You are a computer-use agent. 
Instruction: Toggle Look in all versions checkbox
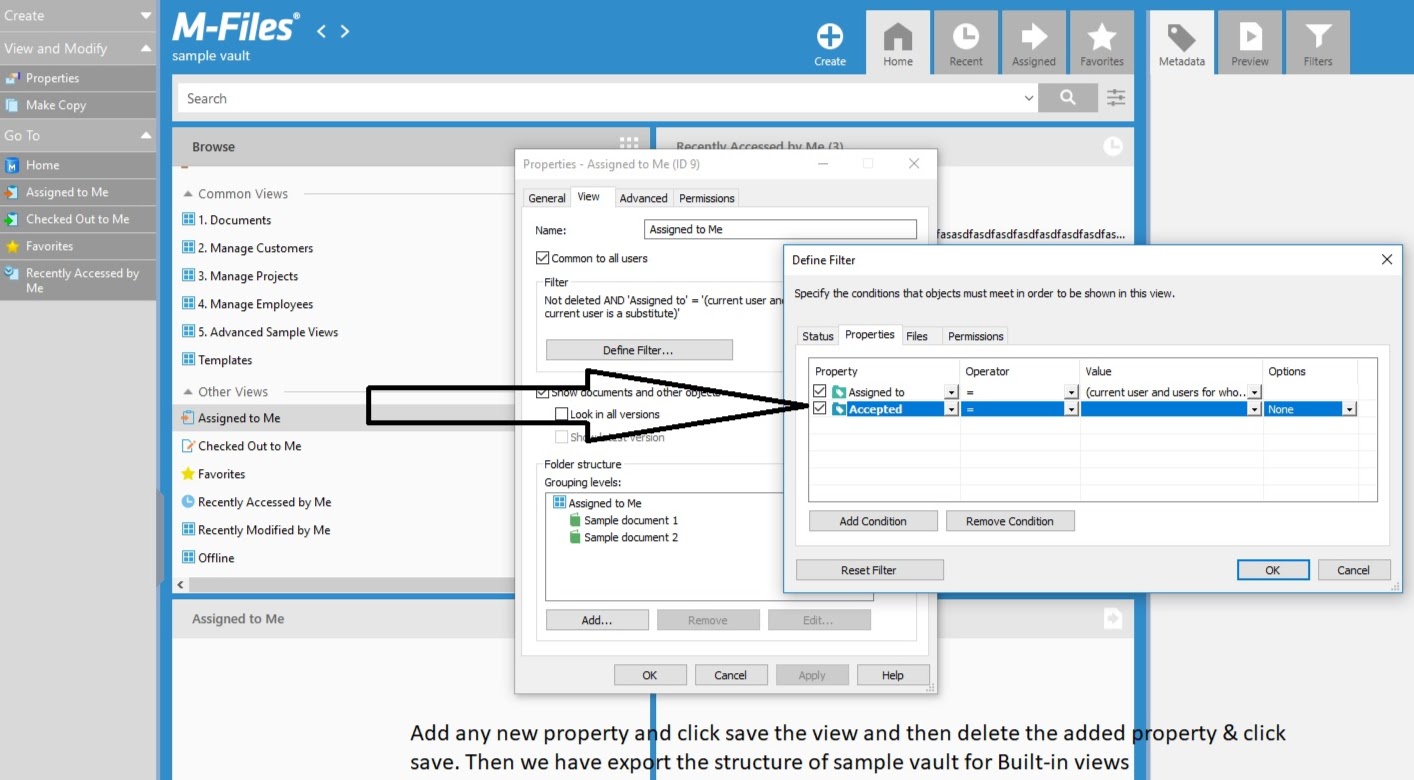click(562, 414)
